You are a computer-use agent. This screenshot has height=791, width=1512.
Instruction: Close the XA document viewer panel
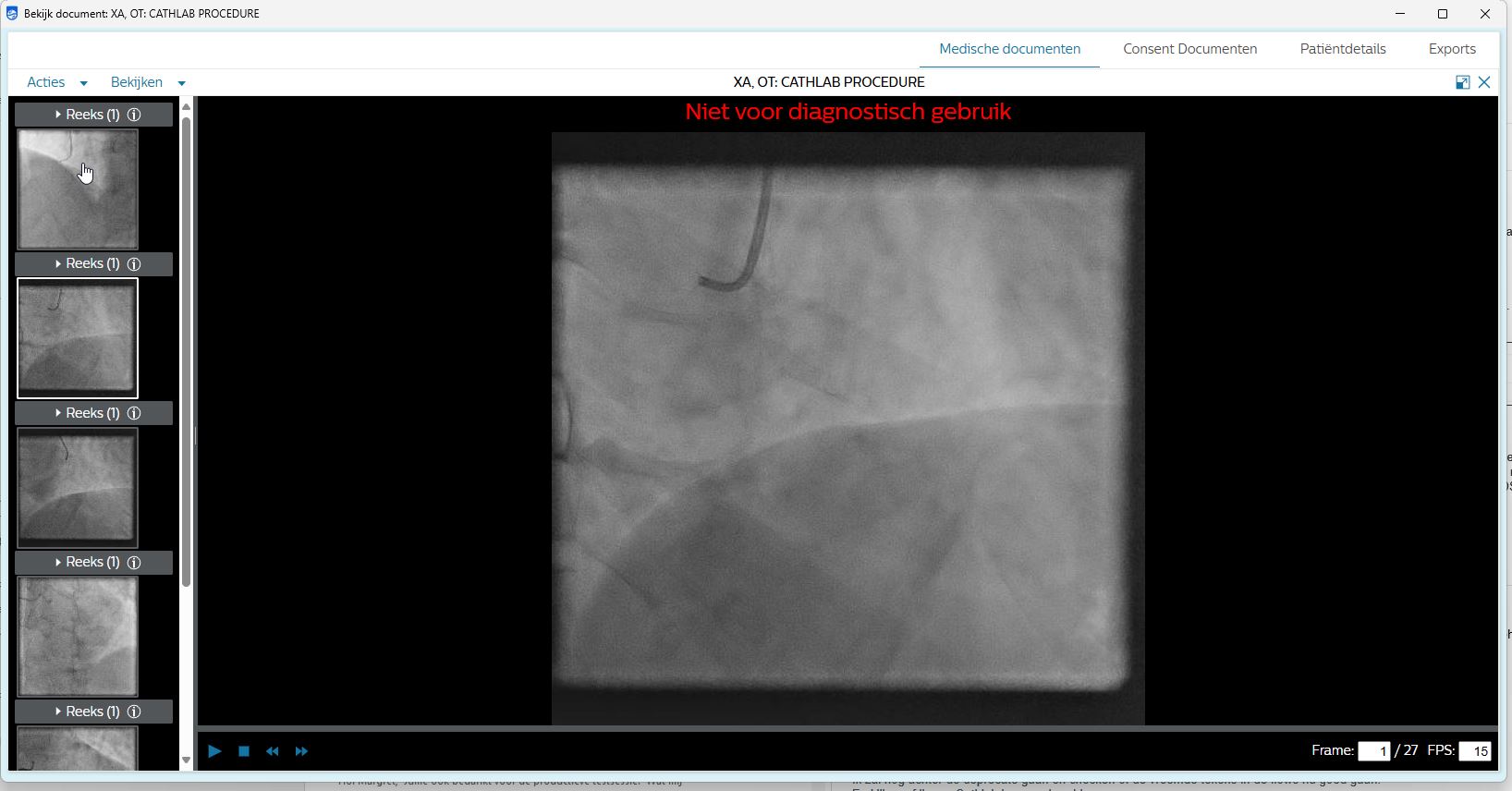(x=1484, y=82)
